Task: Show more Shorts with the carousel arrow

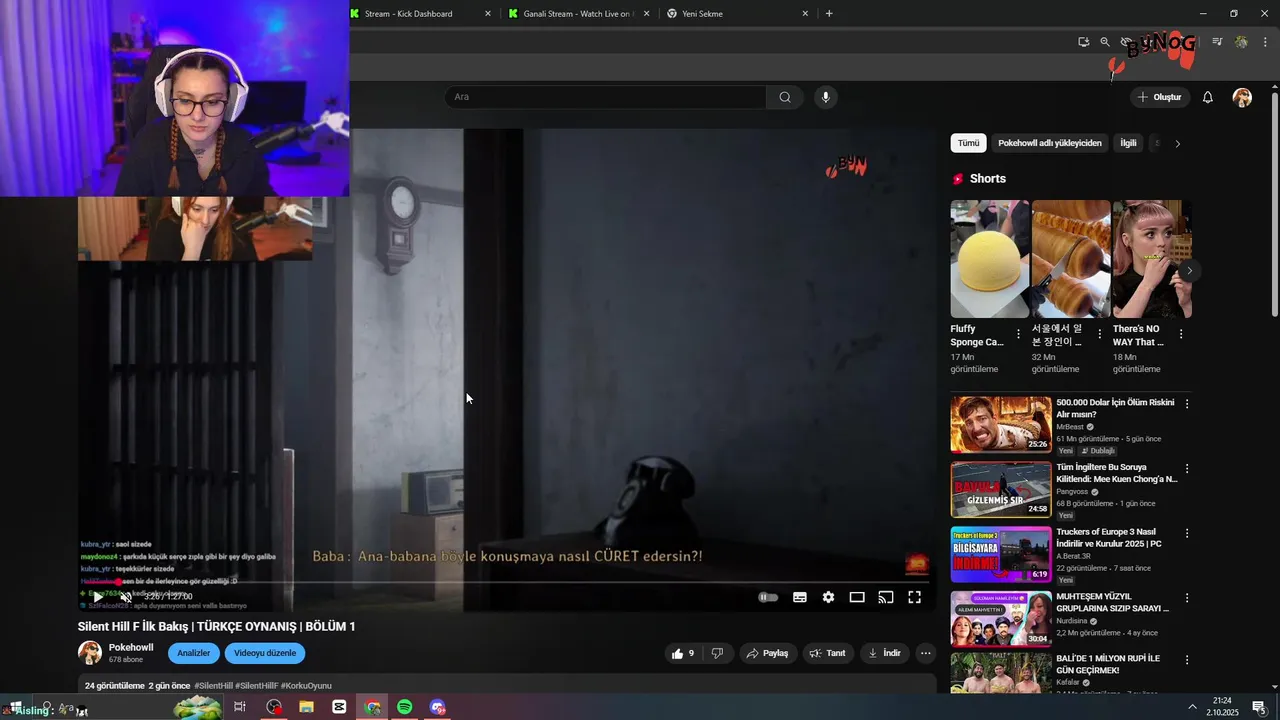Action: point(1189,271)
